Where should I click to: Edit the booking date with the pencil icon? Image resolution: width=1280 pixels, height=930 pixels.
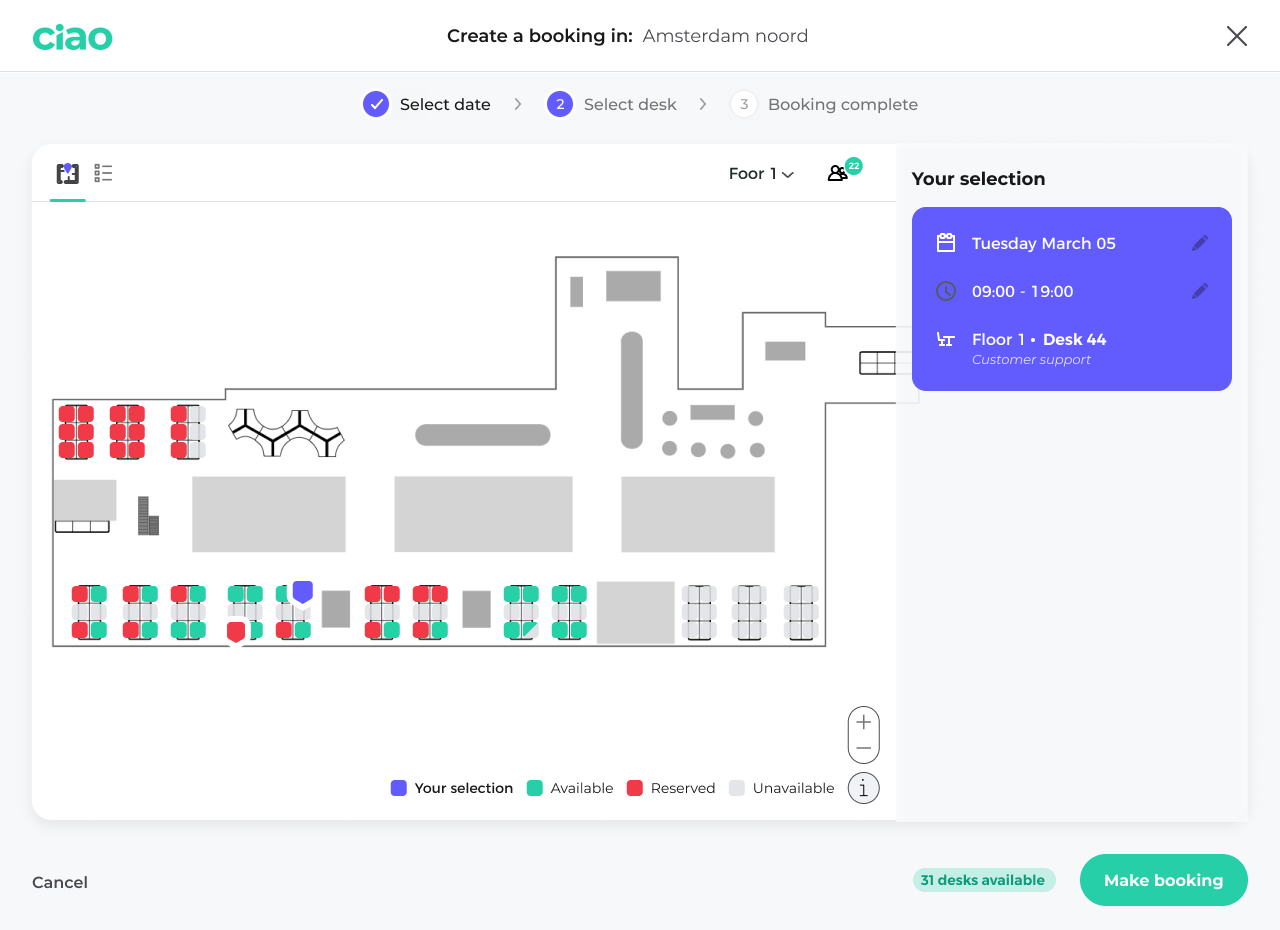[x=1200, y=242]
